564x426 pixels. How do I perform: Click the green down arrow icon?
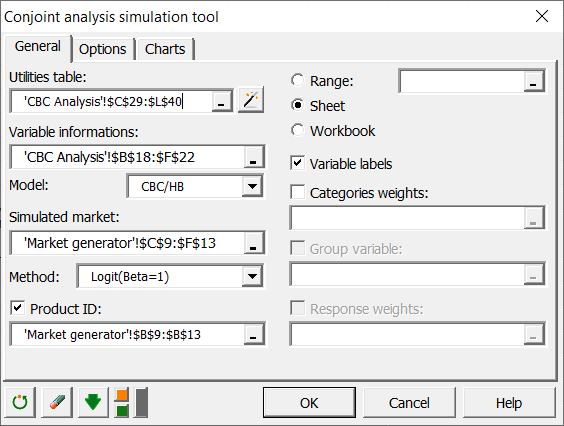point(93,402)
